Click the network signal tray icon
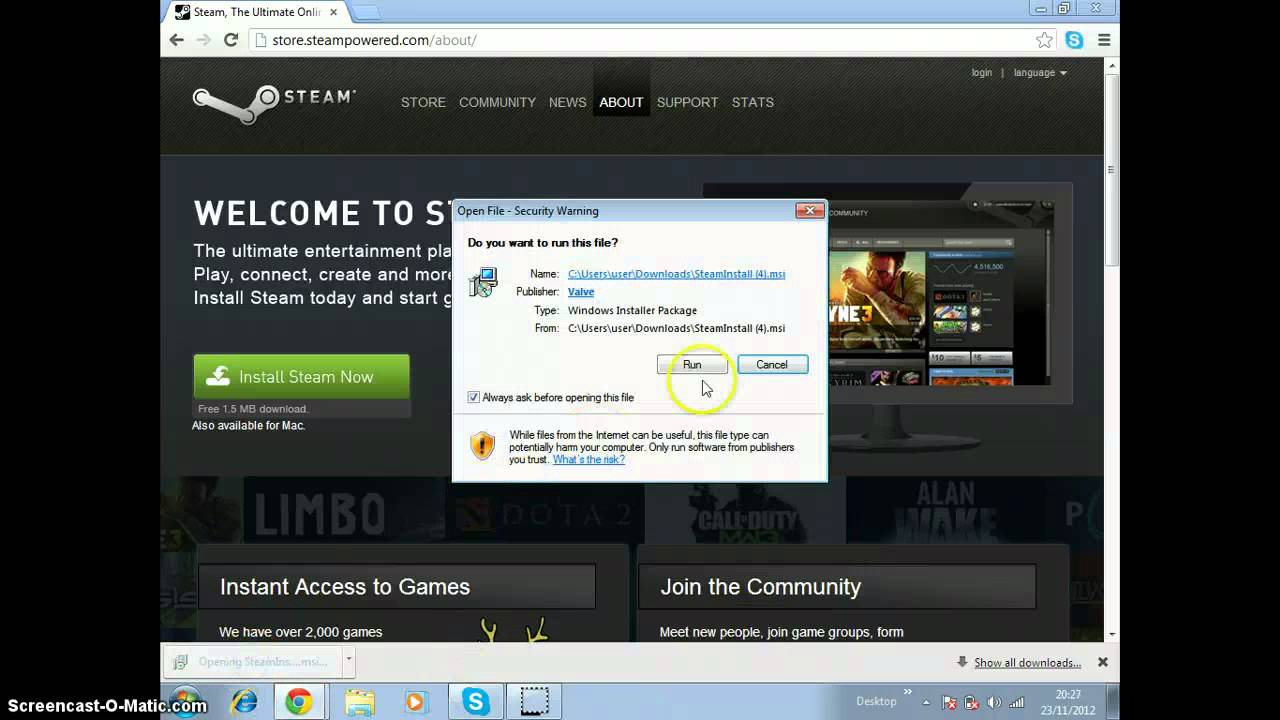This screenshot has height=720, width=1280. [1017, 702]
